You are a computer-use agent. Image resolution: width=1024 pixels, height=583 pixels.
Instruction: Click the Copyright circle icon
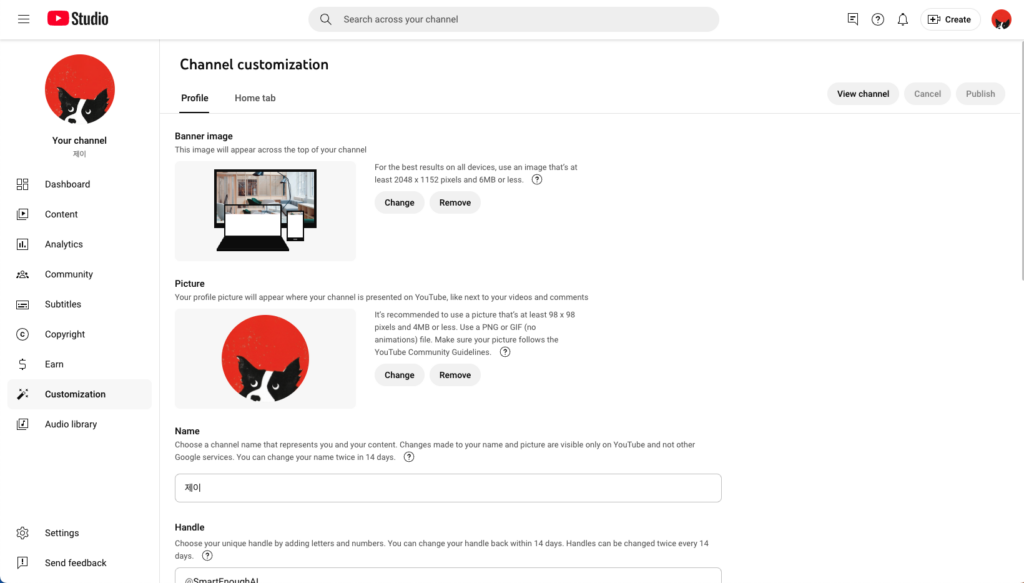pos(22,334)
